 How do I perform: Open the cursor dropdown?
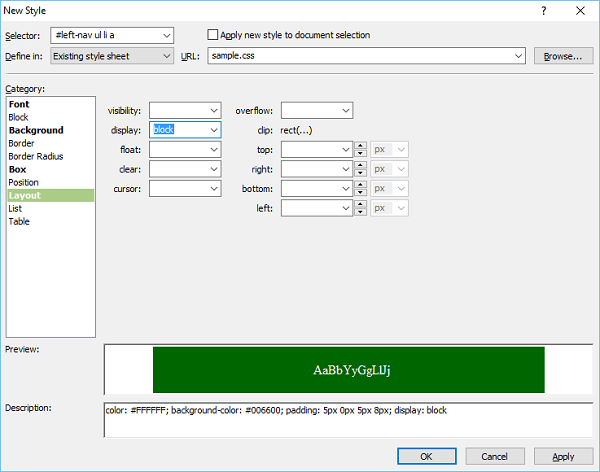click(214, 188)
